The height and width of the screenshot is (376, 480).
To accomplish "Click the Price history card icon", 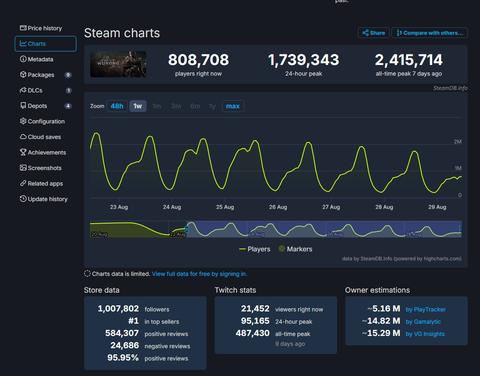I will 23,28.
